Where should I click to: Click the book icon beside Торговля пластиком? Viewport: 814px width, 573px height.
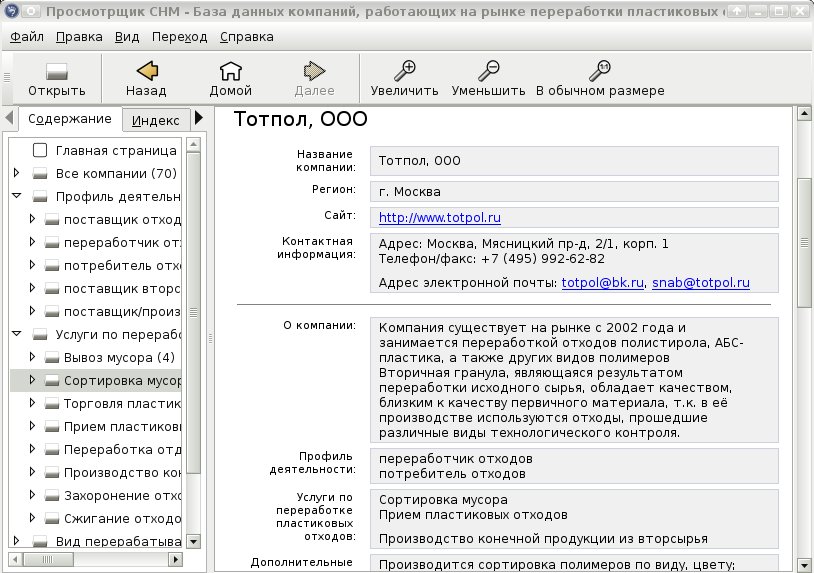point(51,403)
